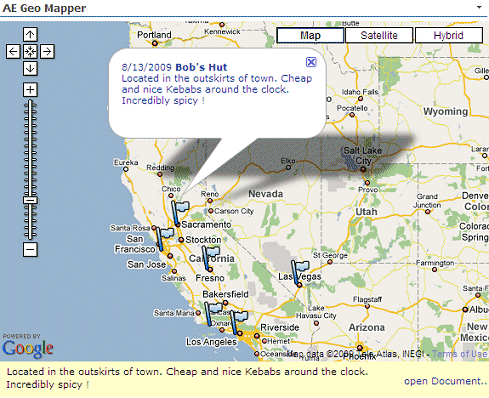Click the Arizona state label

pos(367,327)
